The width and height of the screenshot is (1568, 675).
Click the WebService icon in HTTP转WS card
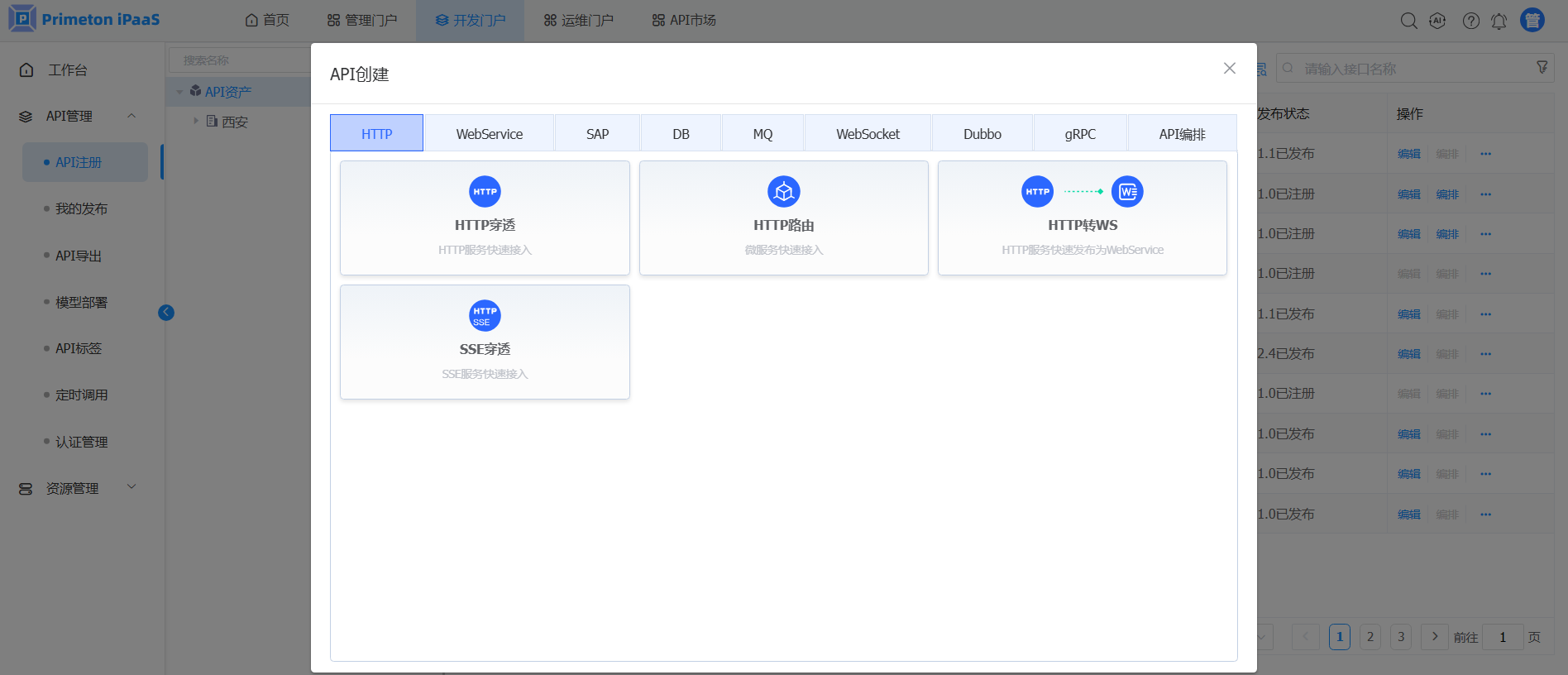pyautogui.click(x=1127, y=192)
